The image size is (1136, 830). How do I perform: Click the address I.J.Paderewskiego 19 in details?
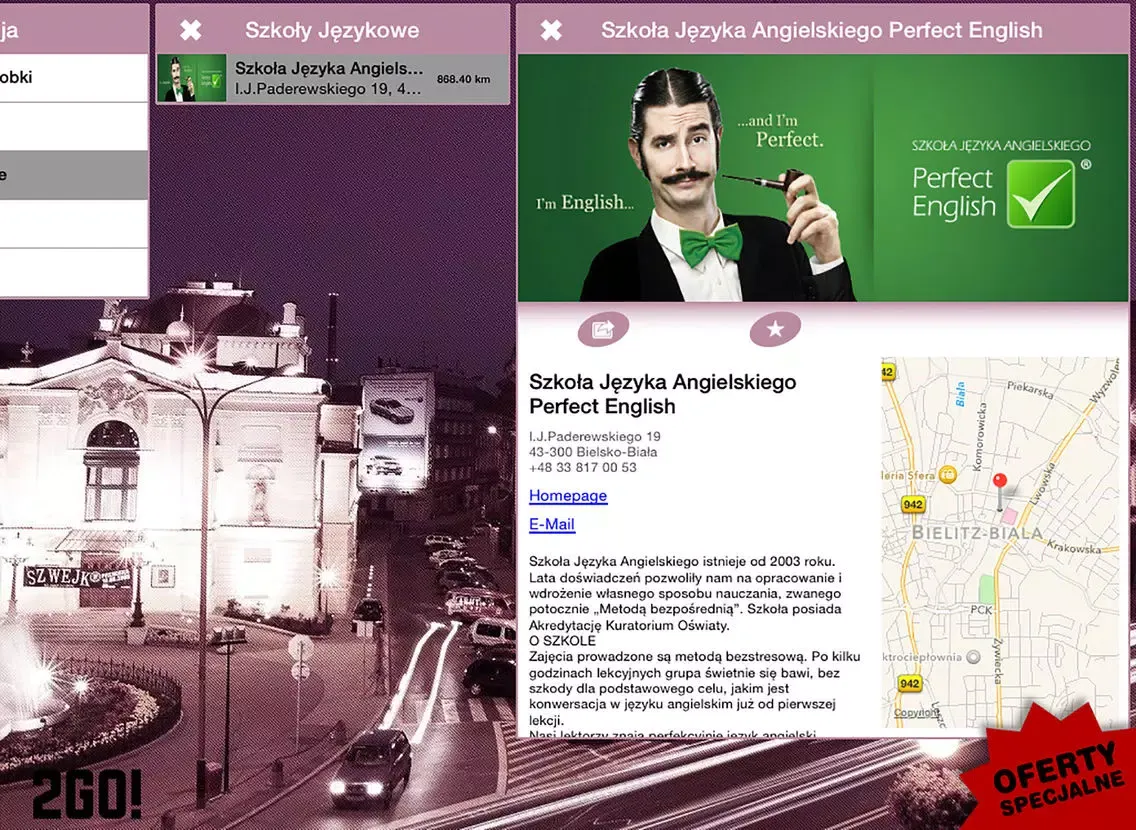595,437
